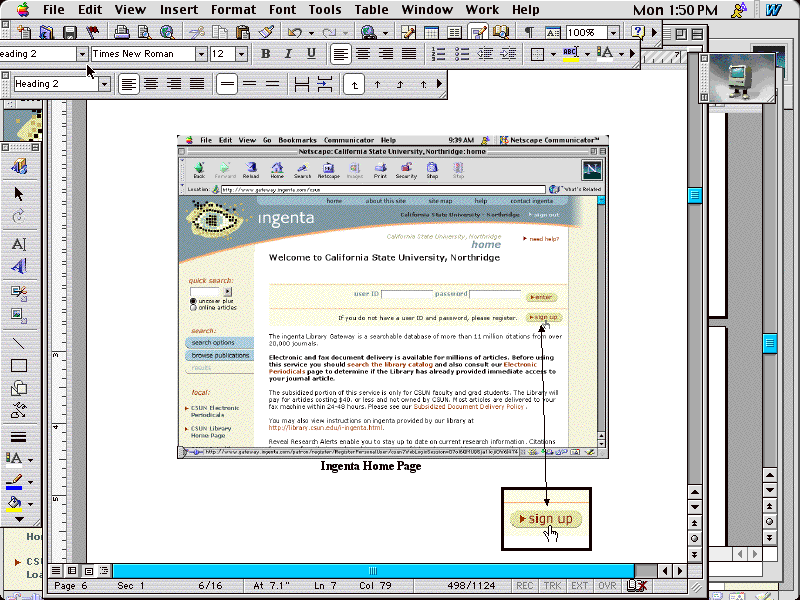Click the horizontal scrollbar's right arrow
This screenshot has height=600, width=800.
pyautogui.click(x=680, y=571)
